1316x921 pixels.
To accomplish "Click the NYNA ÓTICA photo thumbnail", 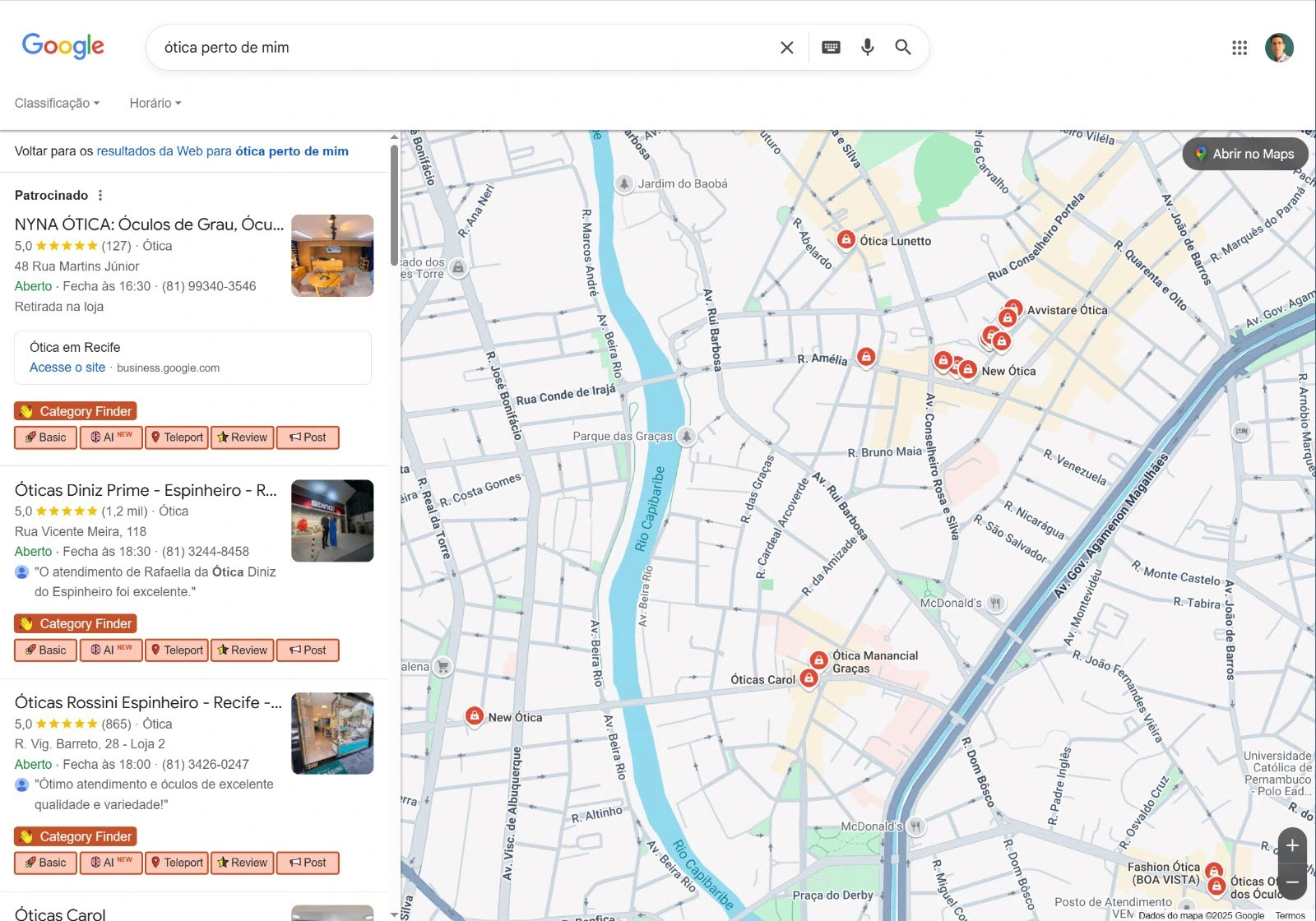I will [331, 256].
